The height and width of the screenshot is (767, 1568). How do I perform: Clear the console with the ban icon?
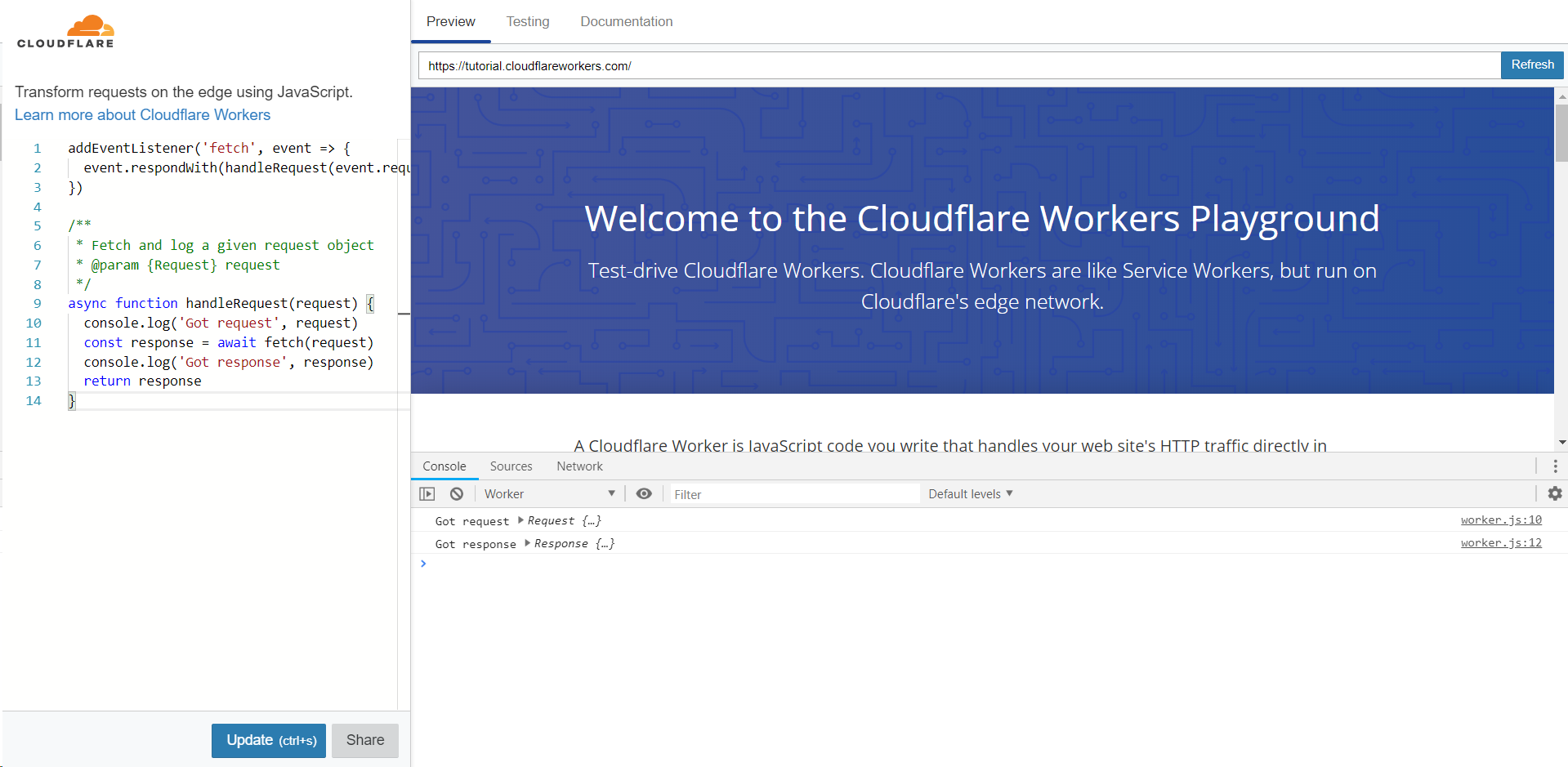pos(457,493)
